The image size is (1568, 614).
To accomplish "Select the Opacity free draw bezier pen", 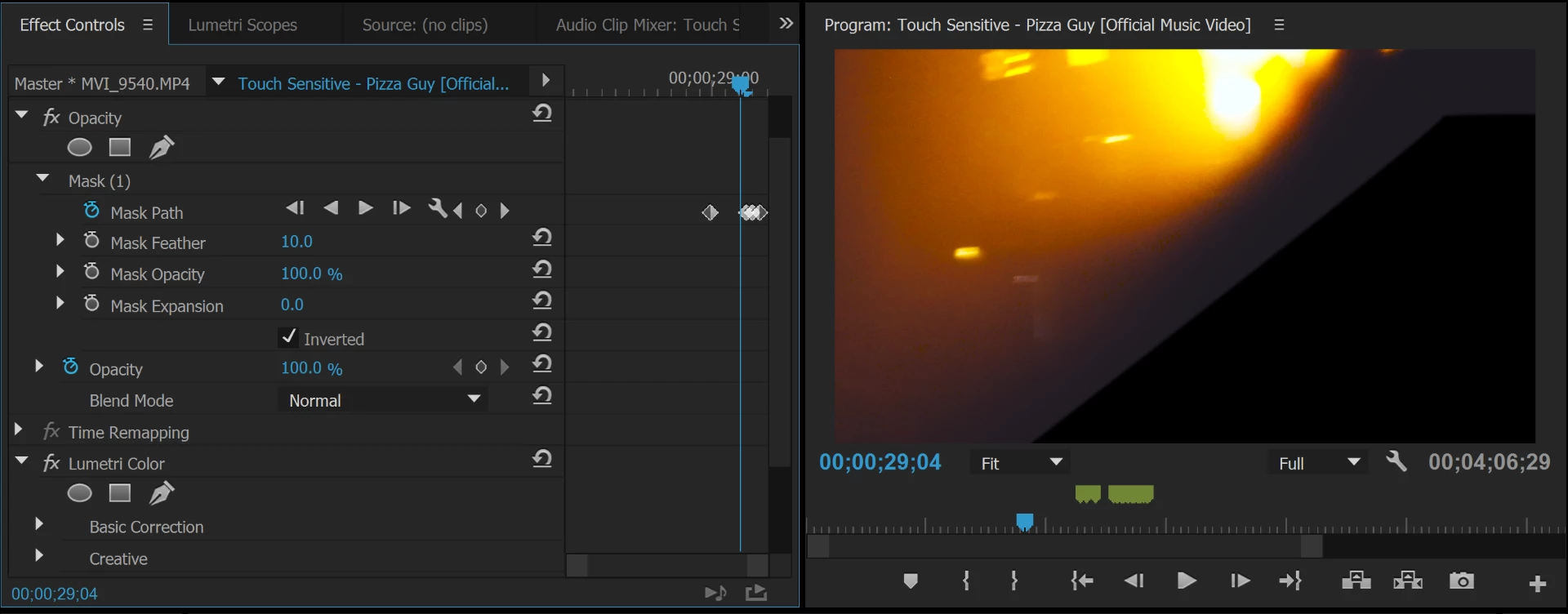I will click(161, 148).
